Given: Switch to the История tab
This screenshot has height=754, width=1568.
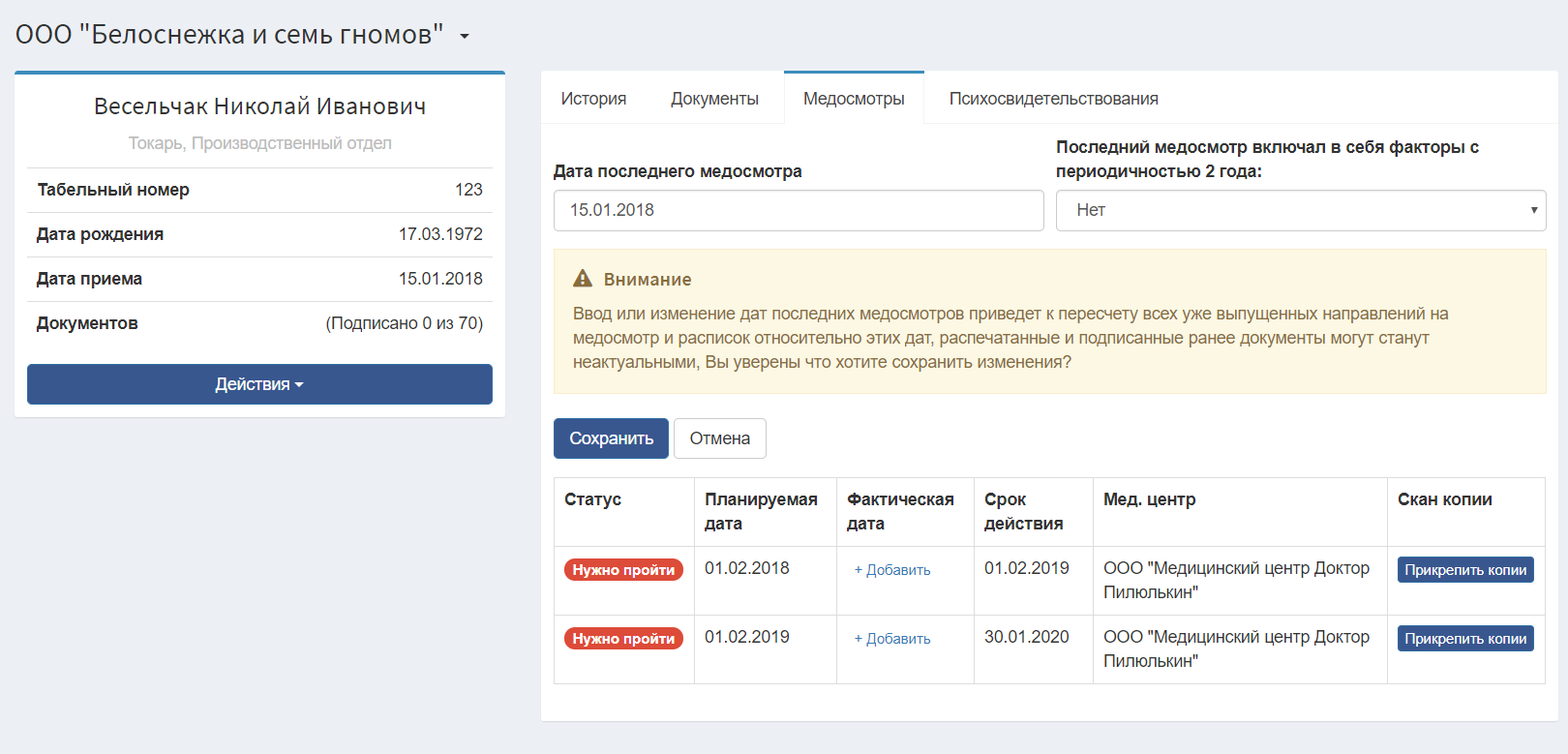Looking at the screenshot, I should click(593, 99).
